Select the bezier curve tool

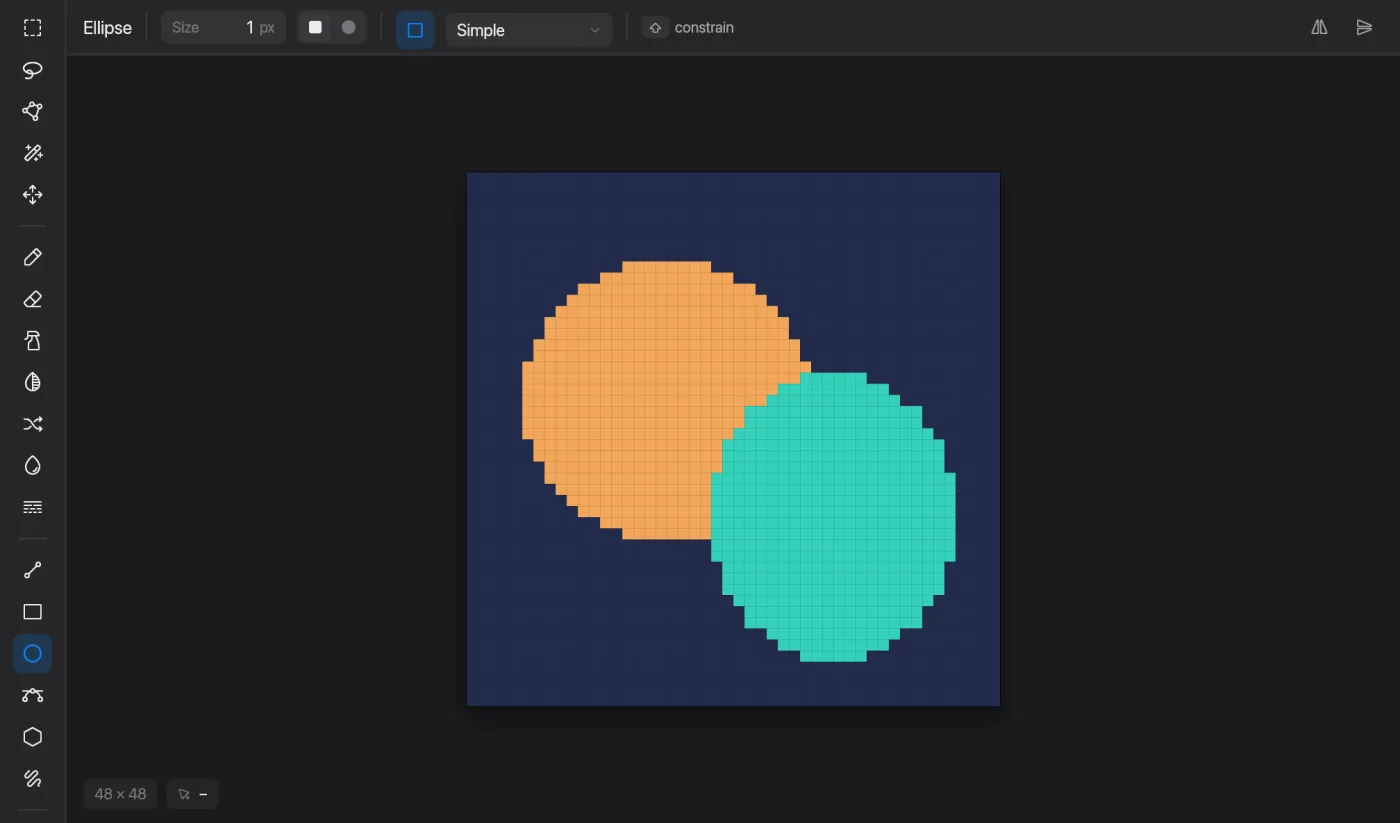(x=33, y=695)
